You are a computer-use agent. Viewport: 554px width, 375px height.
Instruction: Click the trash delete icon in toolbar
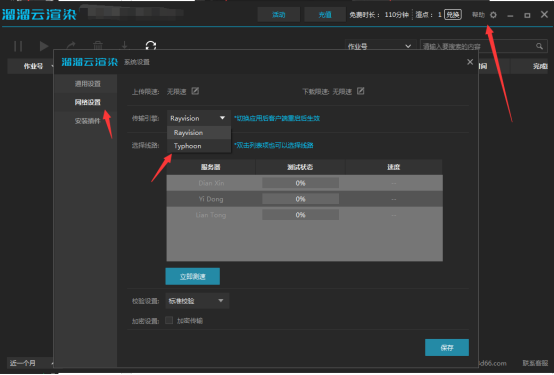click(98, 46)
